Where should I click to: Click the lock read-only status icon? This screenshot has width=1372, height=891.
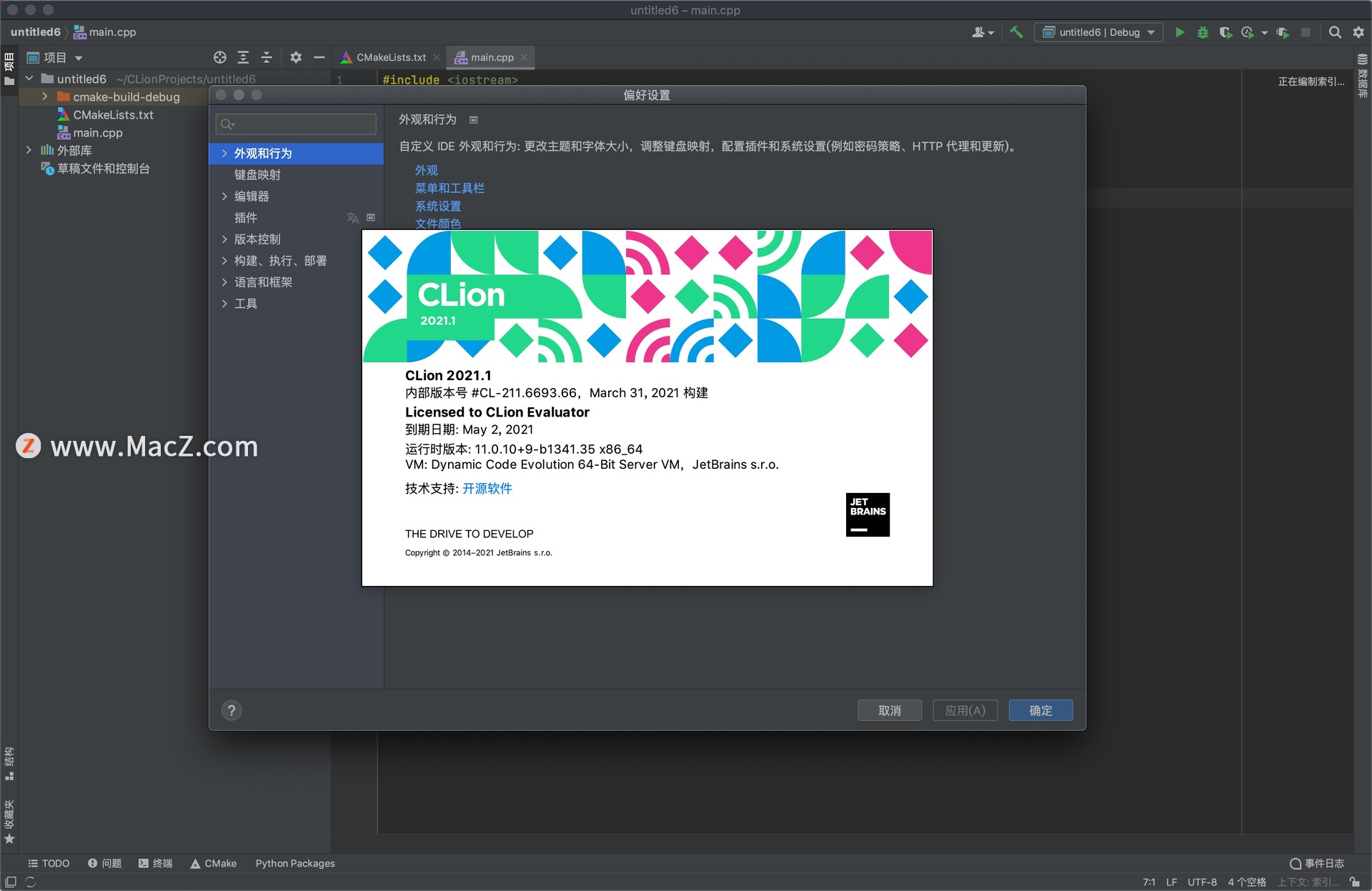pos(1355,882)
